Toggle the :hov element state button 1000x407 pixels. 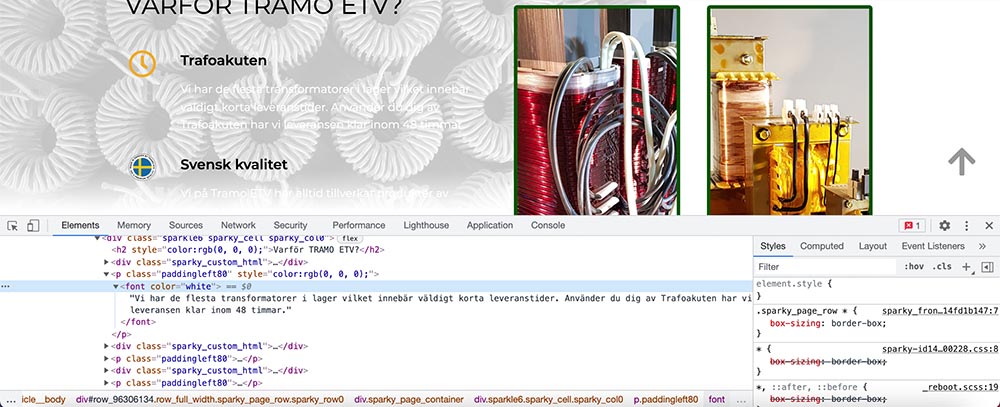click(x=914, y=267)
